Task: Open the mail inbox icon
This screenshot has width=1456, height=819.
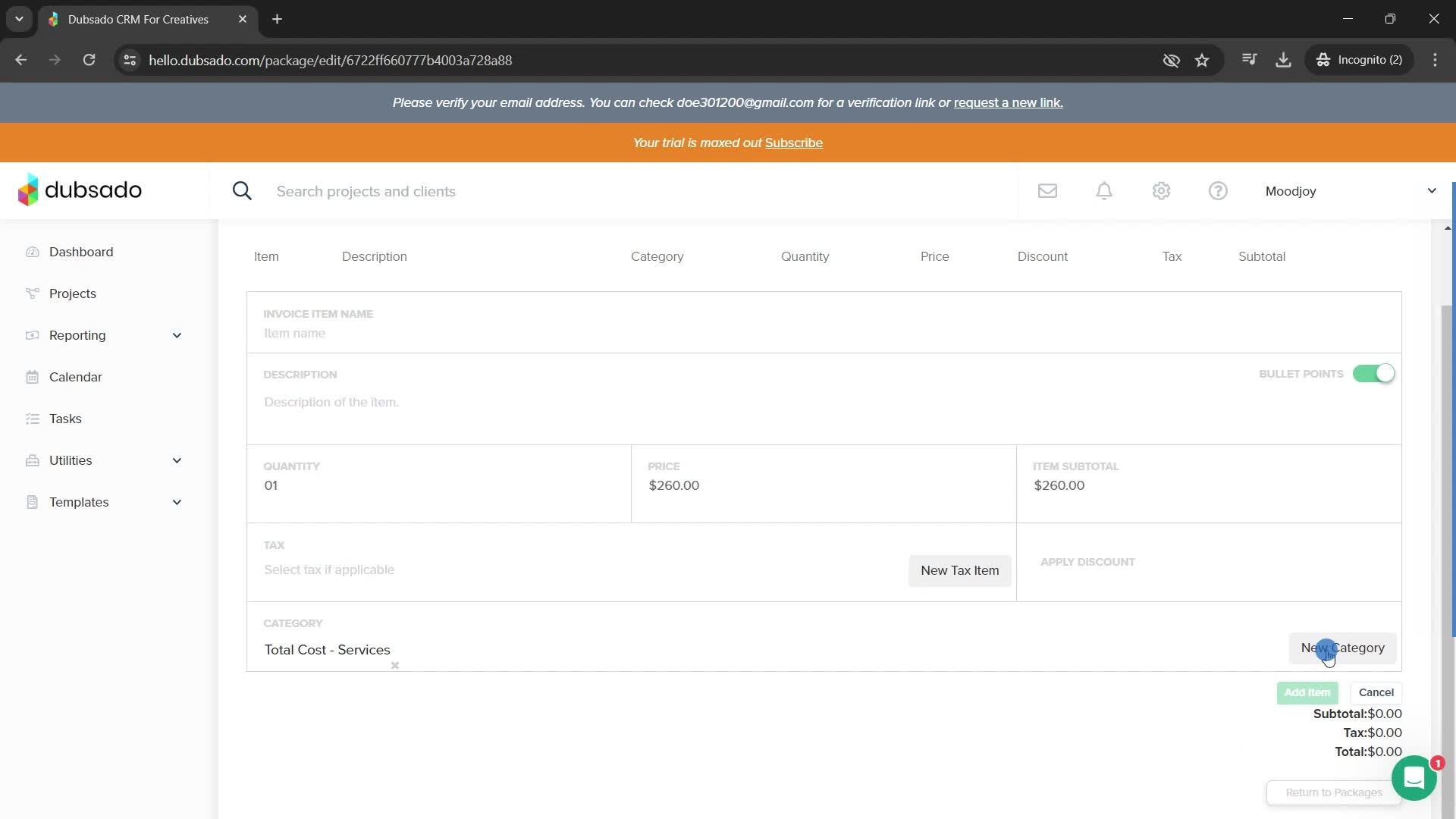Action: 1047,191
